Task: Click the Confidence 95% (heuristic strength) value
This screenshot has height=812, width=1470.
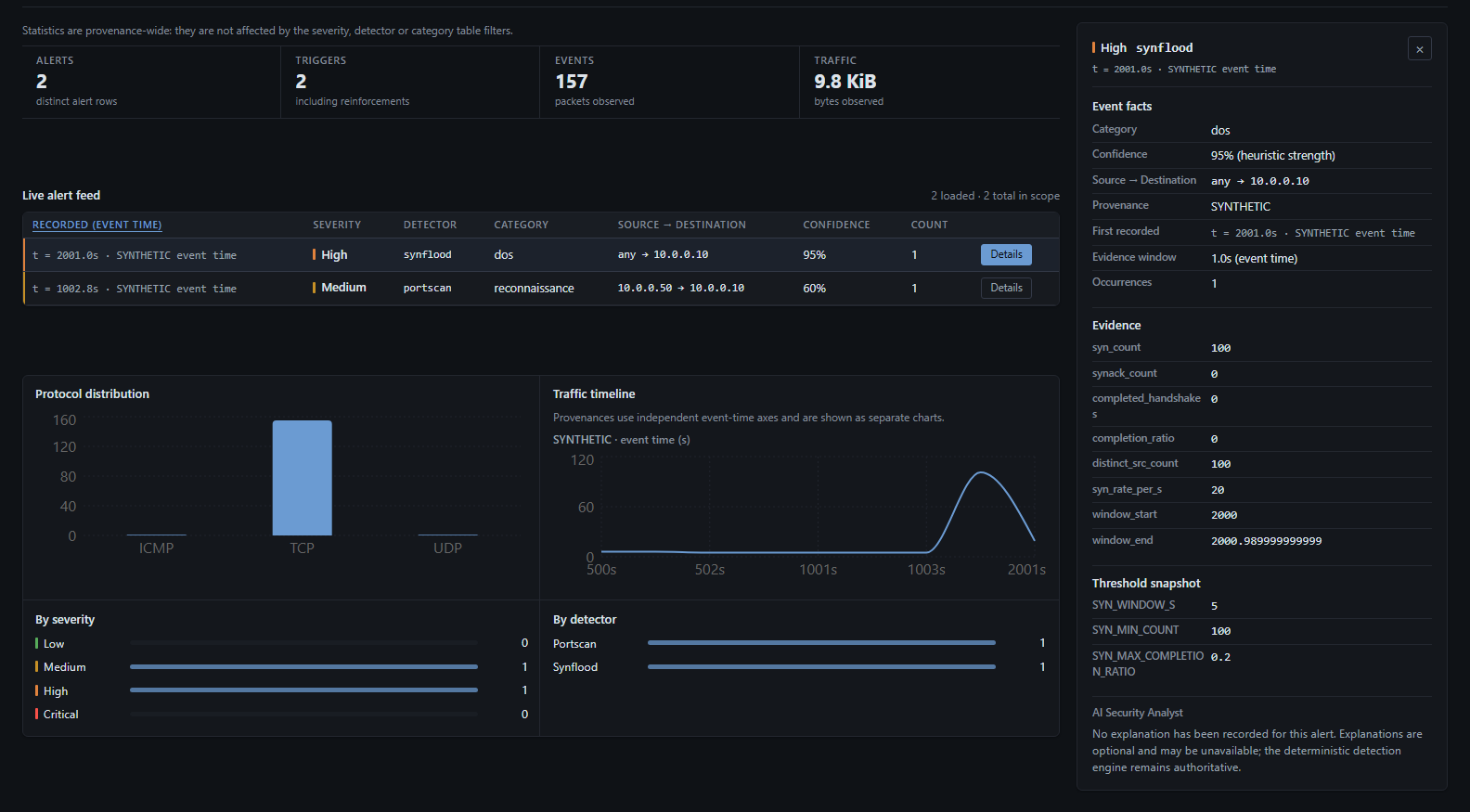Action: point(1272,155)
